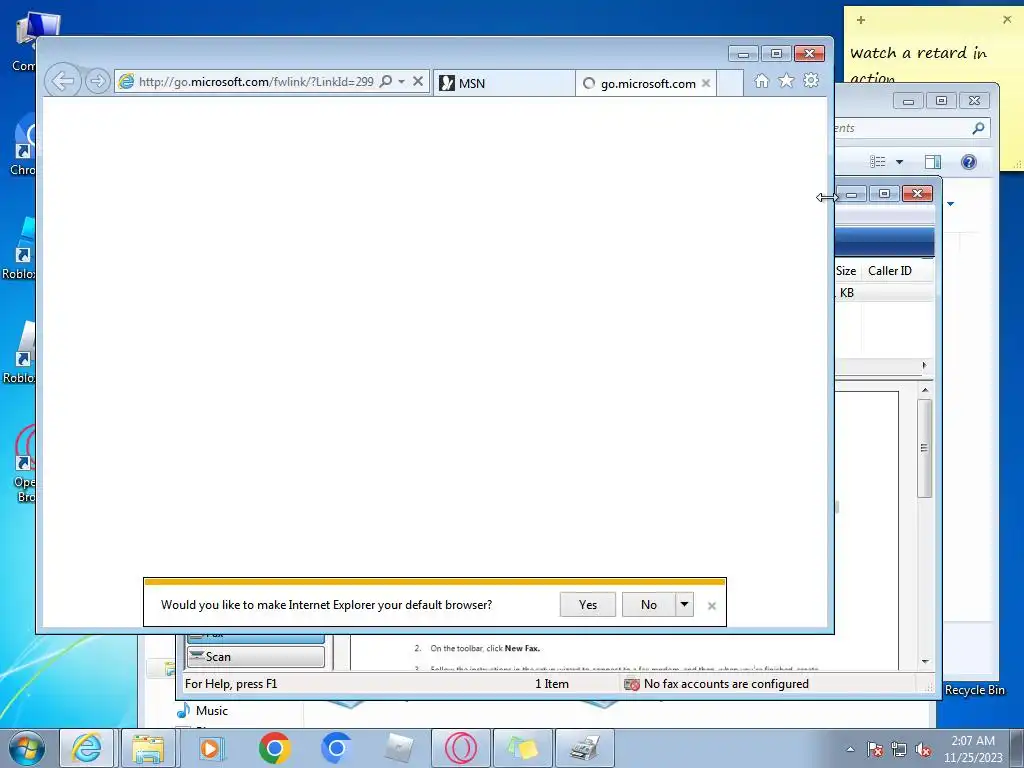
Task: Go forward with Internet Explorer's forward arrow
Action: click(x=97, y=82)
